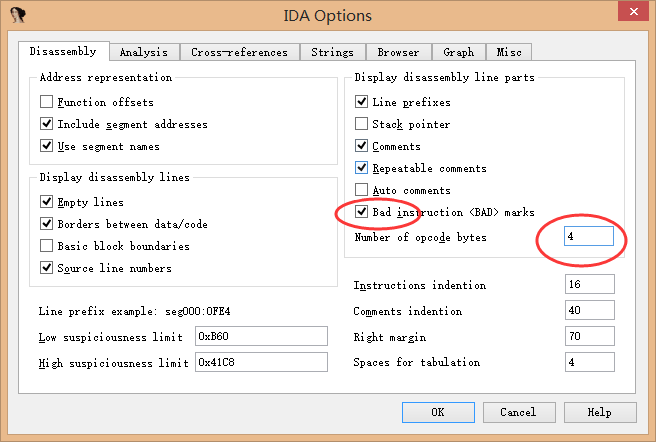Open the Cross-references tab
The height and width of the screenshot is (442, 656).
click(x=241, y=52)
